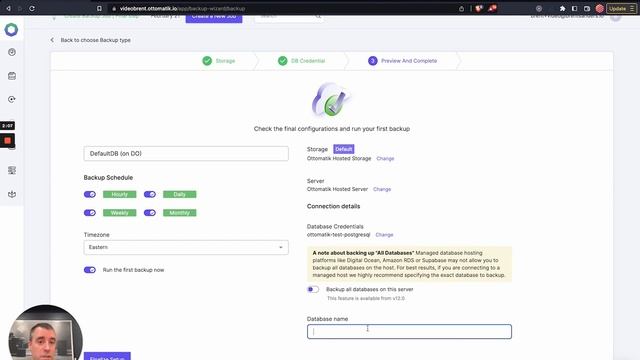Stop the screen recording with the red button
The height and width of the screenshot is (360, 640).
tap(7, 141)
